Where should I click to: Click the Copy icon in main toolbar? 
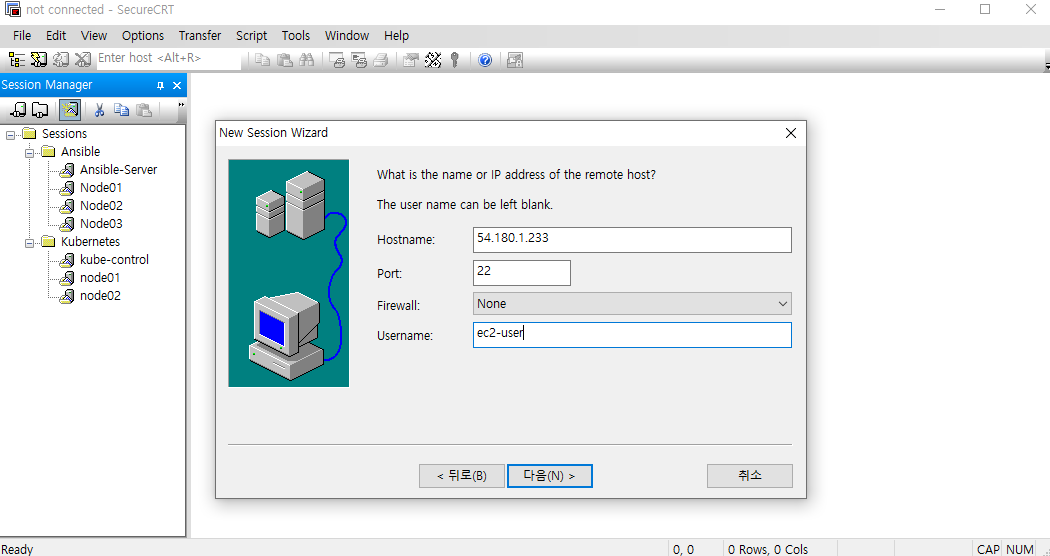click(262, 60)
